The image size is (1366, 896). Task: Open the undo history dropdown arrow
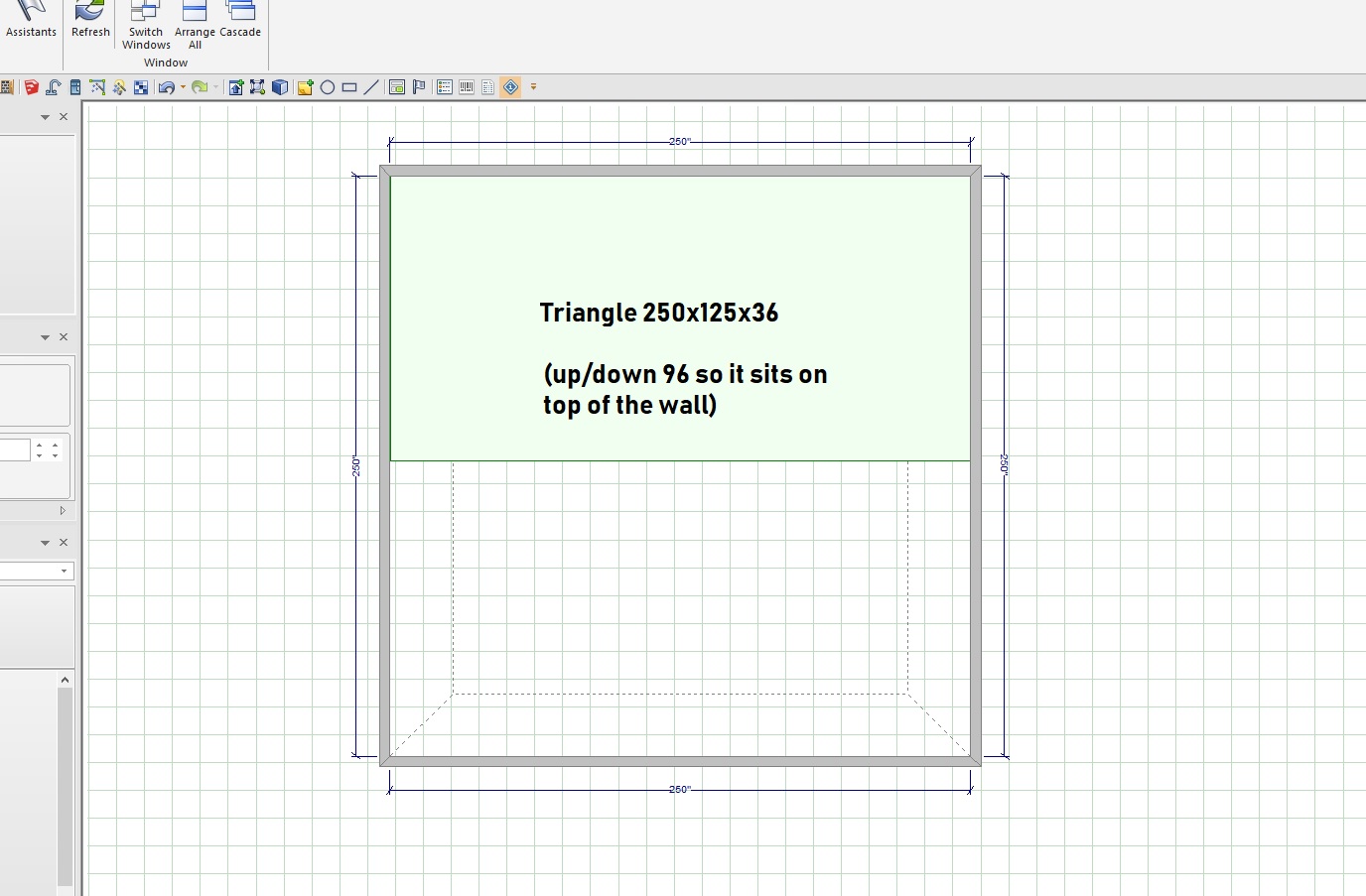[x=183, y=87]
